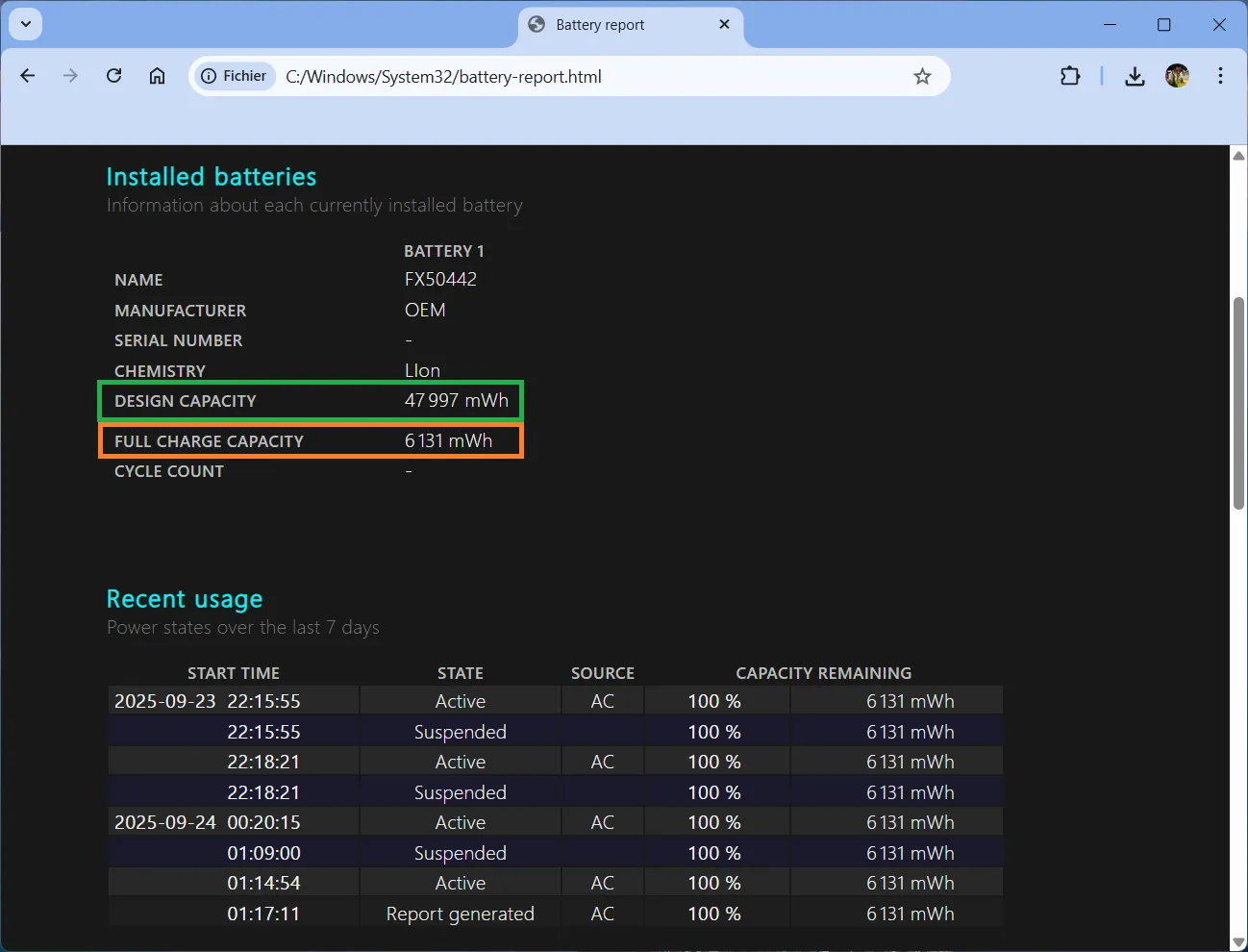Click the vertical scrollbar thumb
The image size is (1248, 952).
point(1238,404)
